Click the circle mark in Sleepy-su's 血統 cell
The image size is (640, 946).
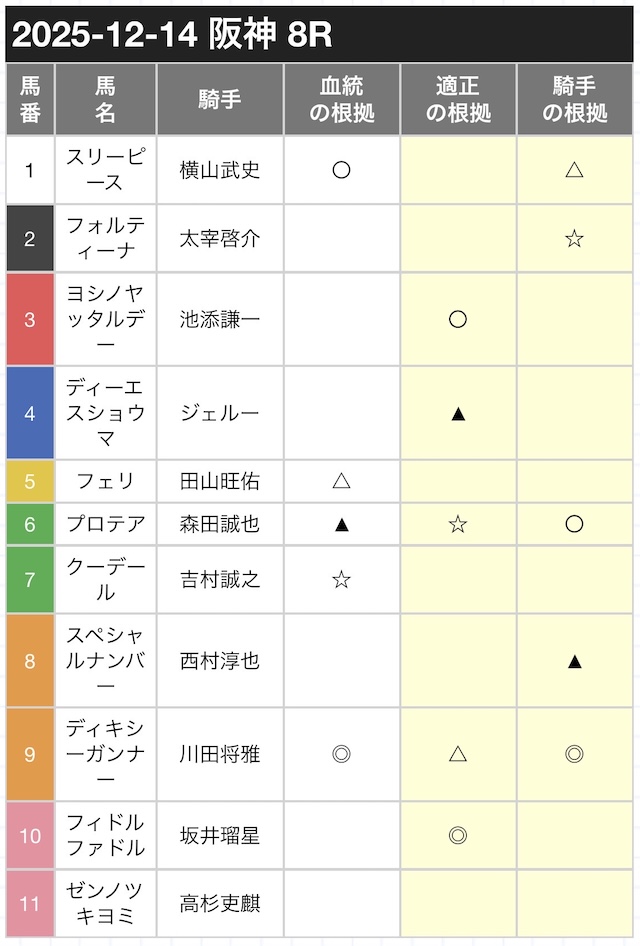click(x=341, y=170)
